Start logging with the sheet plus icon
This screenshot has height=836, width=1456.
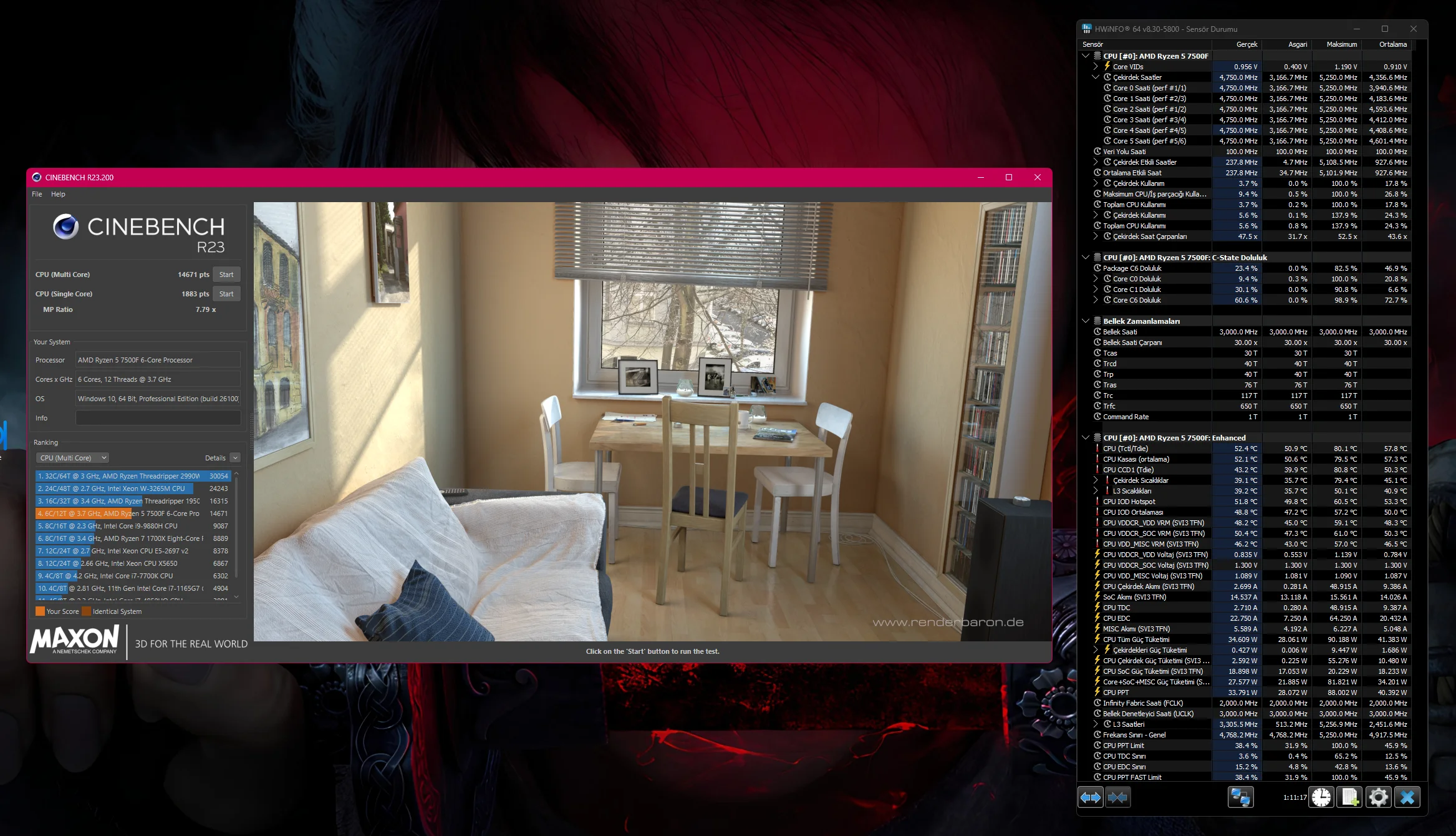point(1350,797)
